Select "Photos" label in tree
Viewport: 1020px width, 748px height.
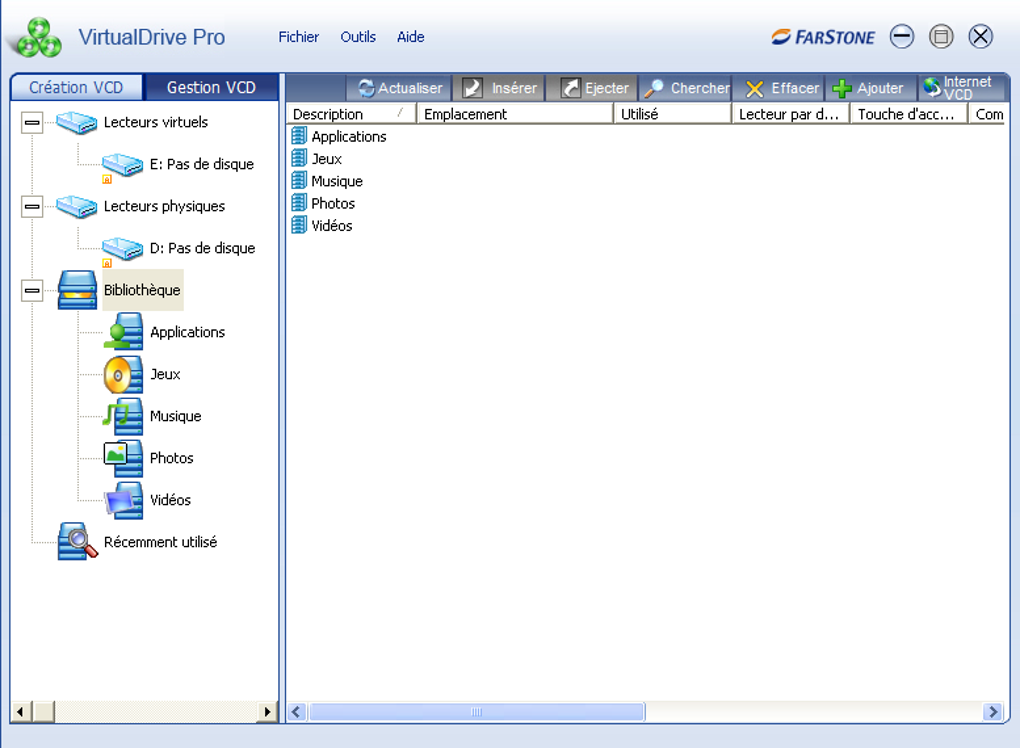coord(172,458)
